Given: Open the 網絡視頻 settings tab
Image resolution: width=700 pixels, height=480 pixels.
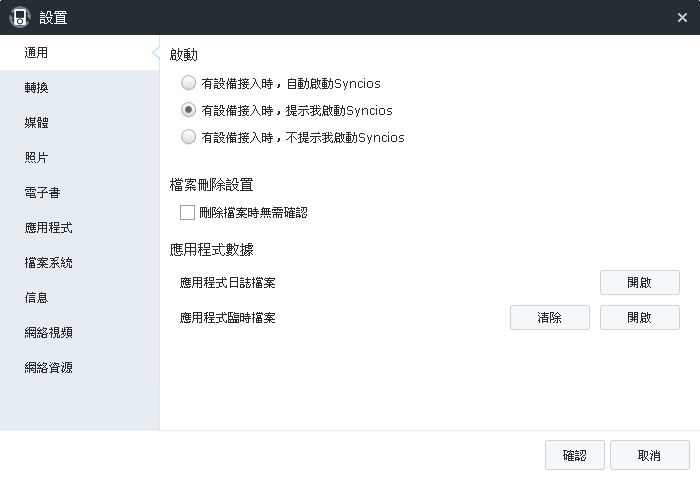Looking at the screenshot, I should click(49, 333).
